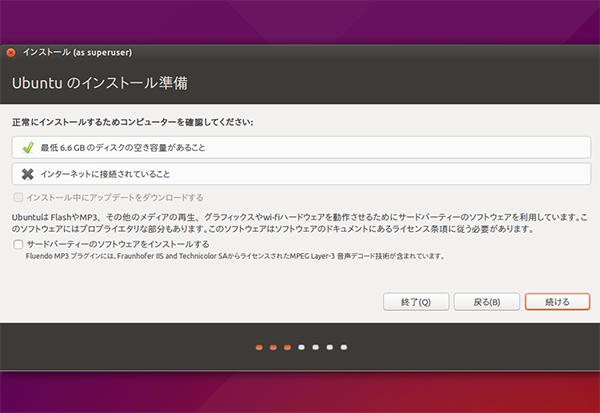Close the installer window with the red button
The width and height of the screenshot is (600, 413).
point(11,52)
